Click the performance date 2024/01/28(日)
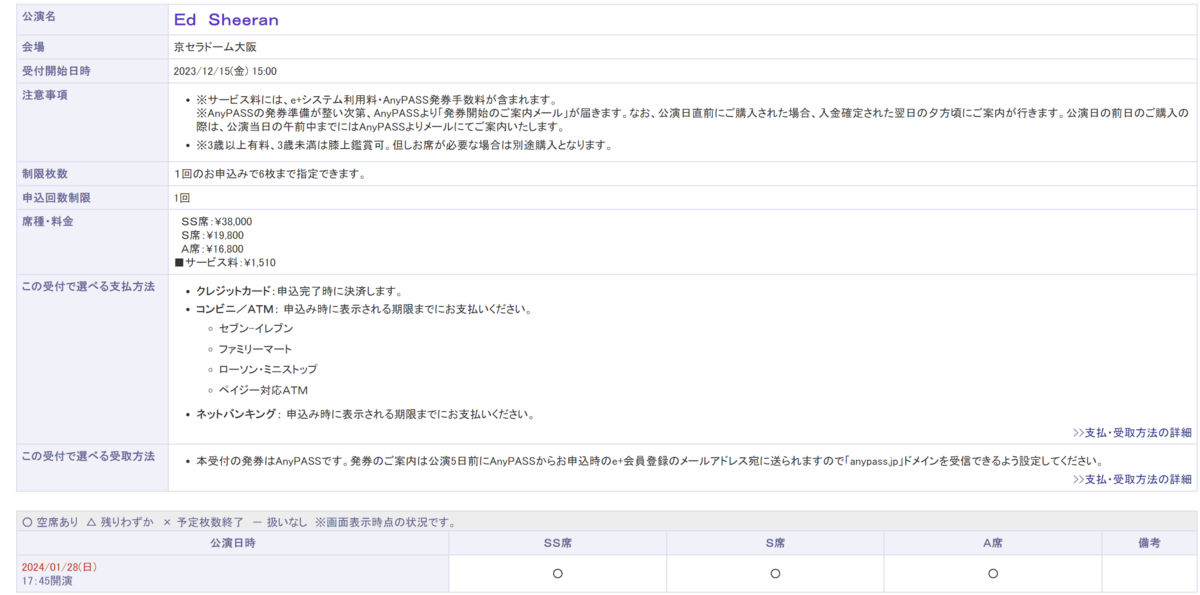Screen dimensions: 1200x595 (x=59, y=567)
